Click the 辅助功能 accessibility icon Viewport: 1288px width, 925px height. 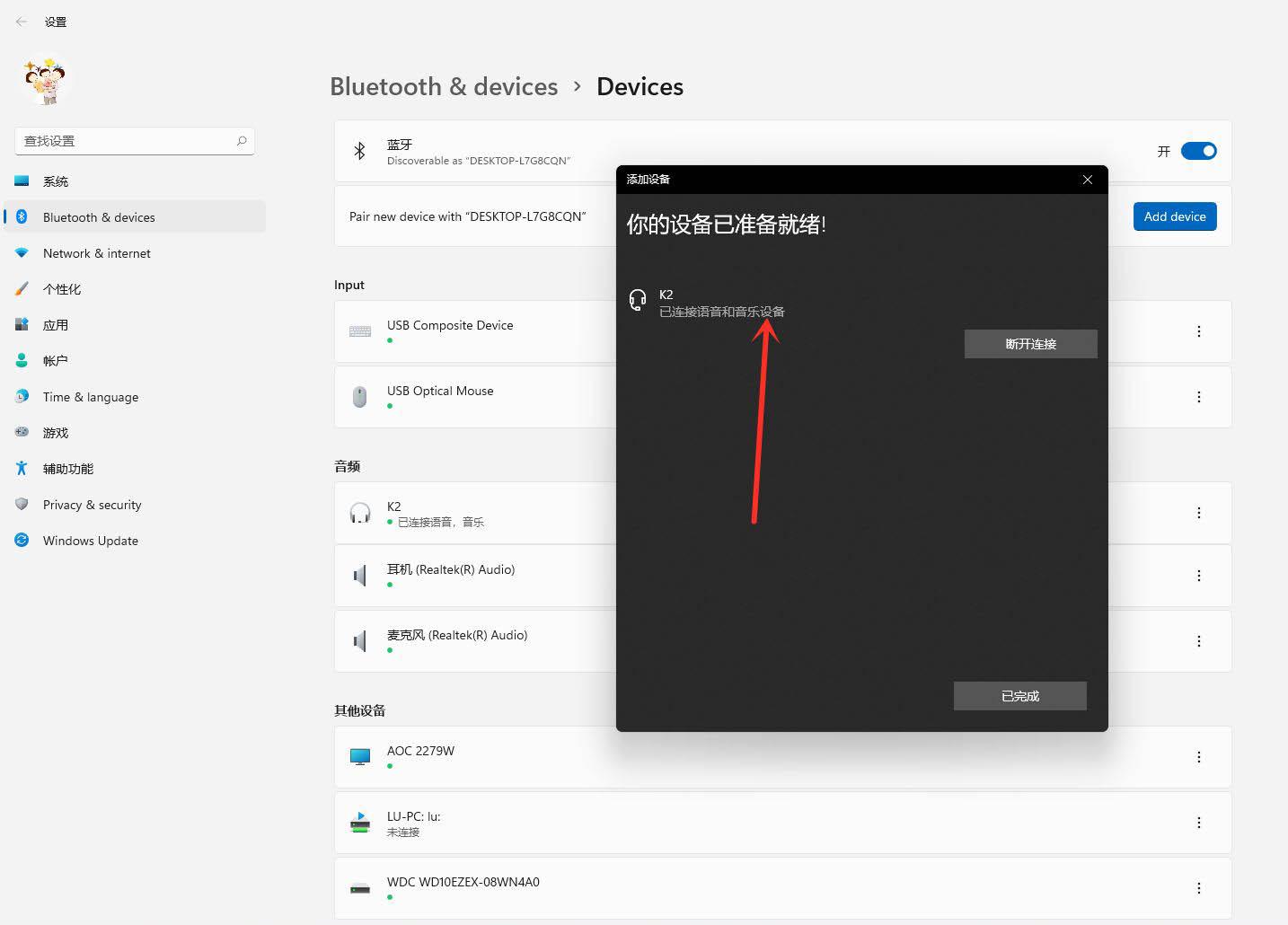point(22,468)
